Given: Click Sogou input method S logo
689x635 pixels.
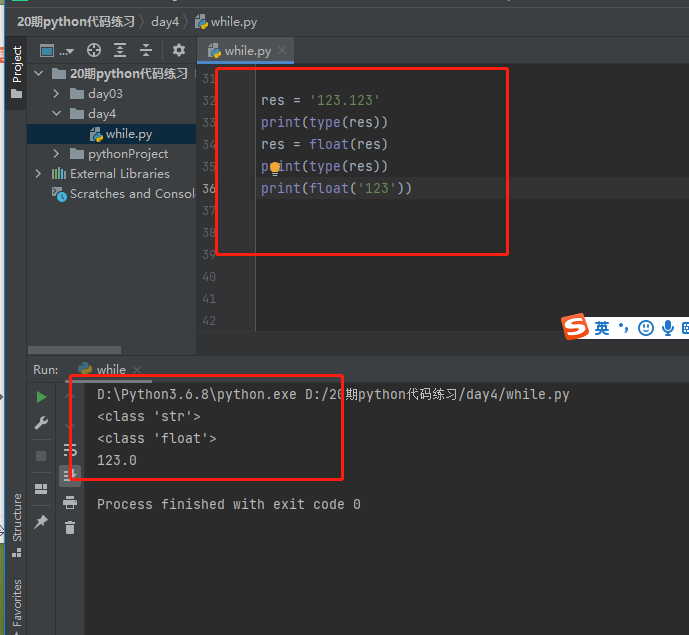Looking at the screenshot, I should tap(575, 327).
